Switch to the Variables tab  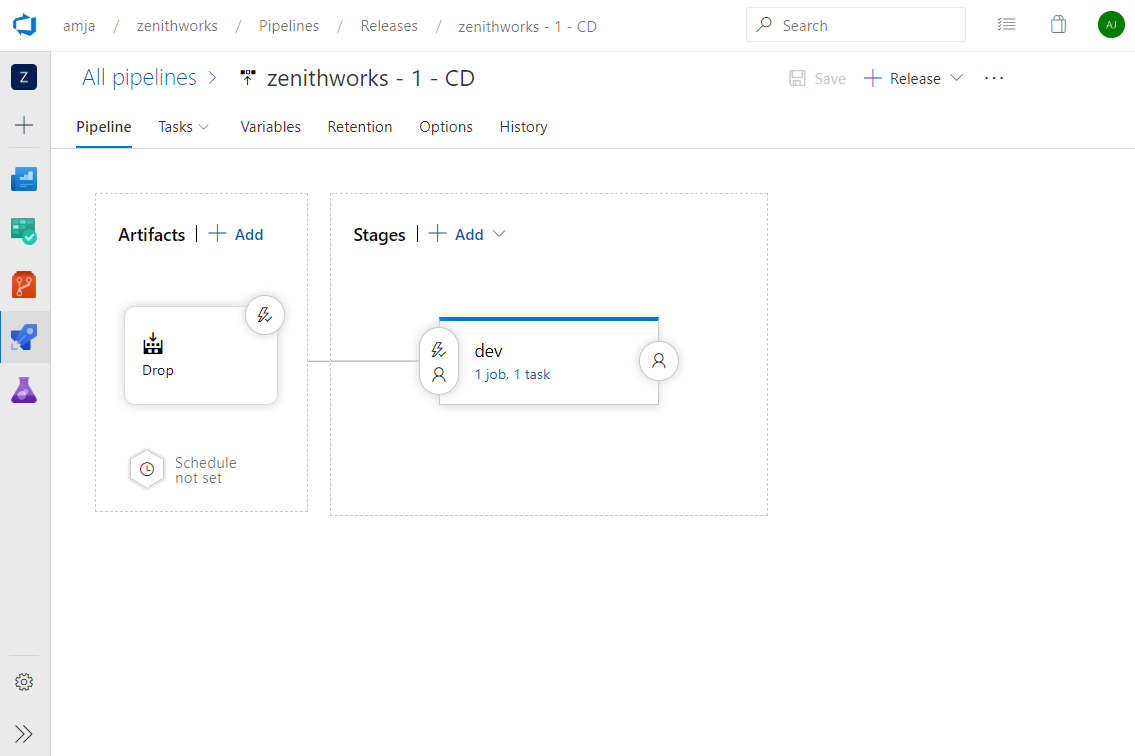pyautogui.click(x=270, y=126)
